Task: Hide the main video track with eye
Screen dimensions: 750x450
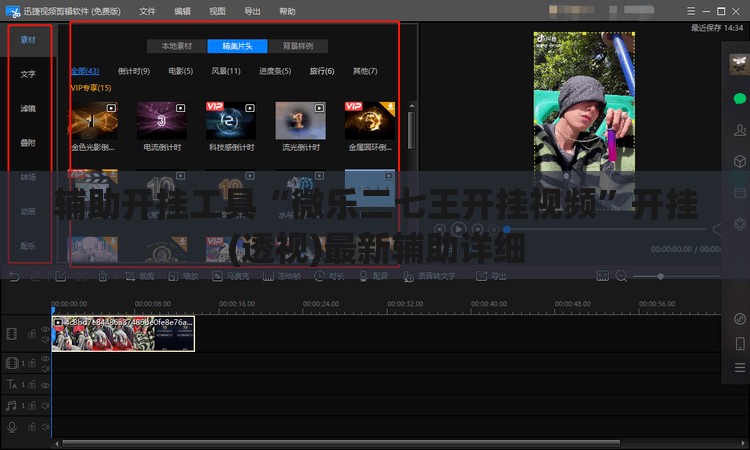Action: pos(45,329)
